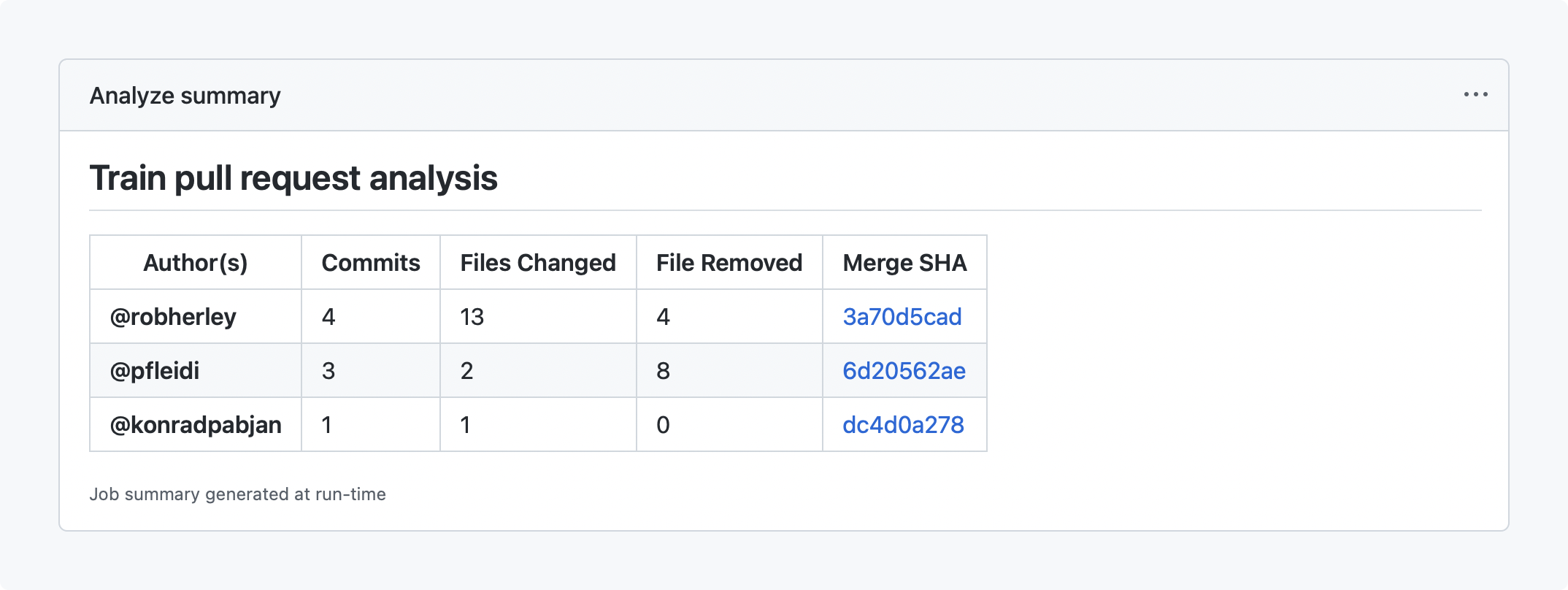Select the File Removed value 8 for pfleidi

663,371
